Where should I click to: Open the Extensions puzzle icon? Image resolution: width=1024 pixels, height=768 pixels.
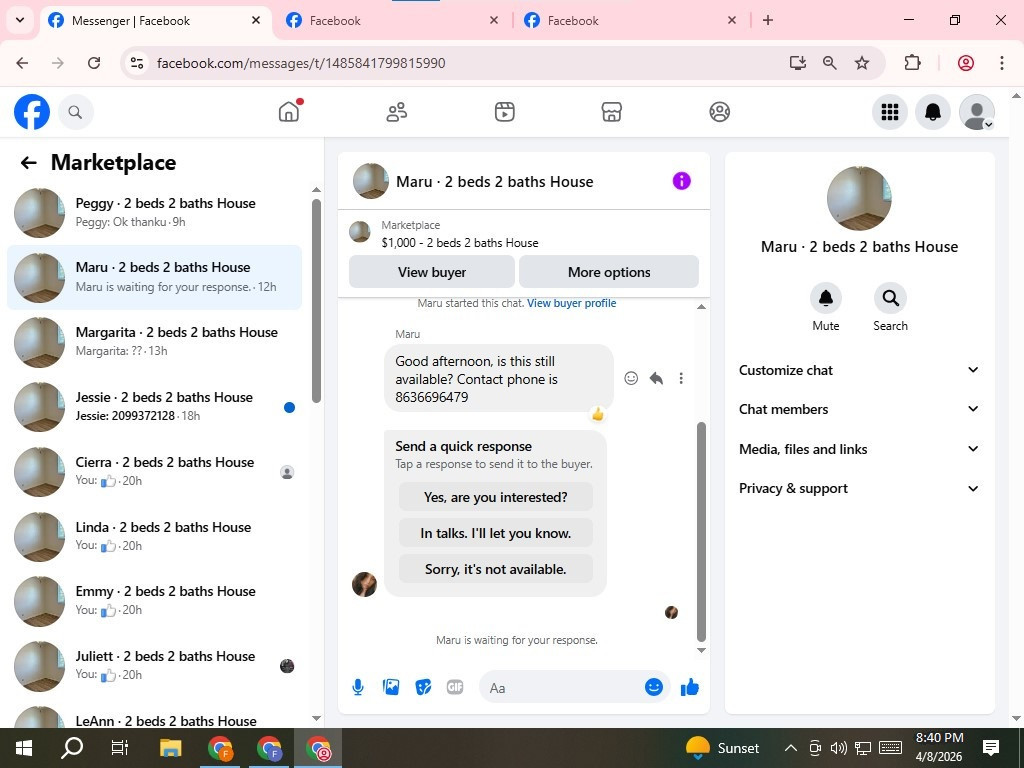click(912, 63)
